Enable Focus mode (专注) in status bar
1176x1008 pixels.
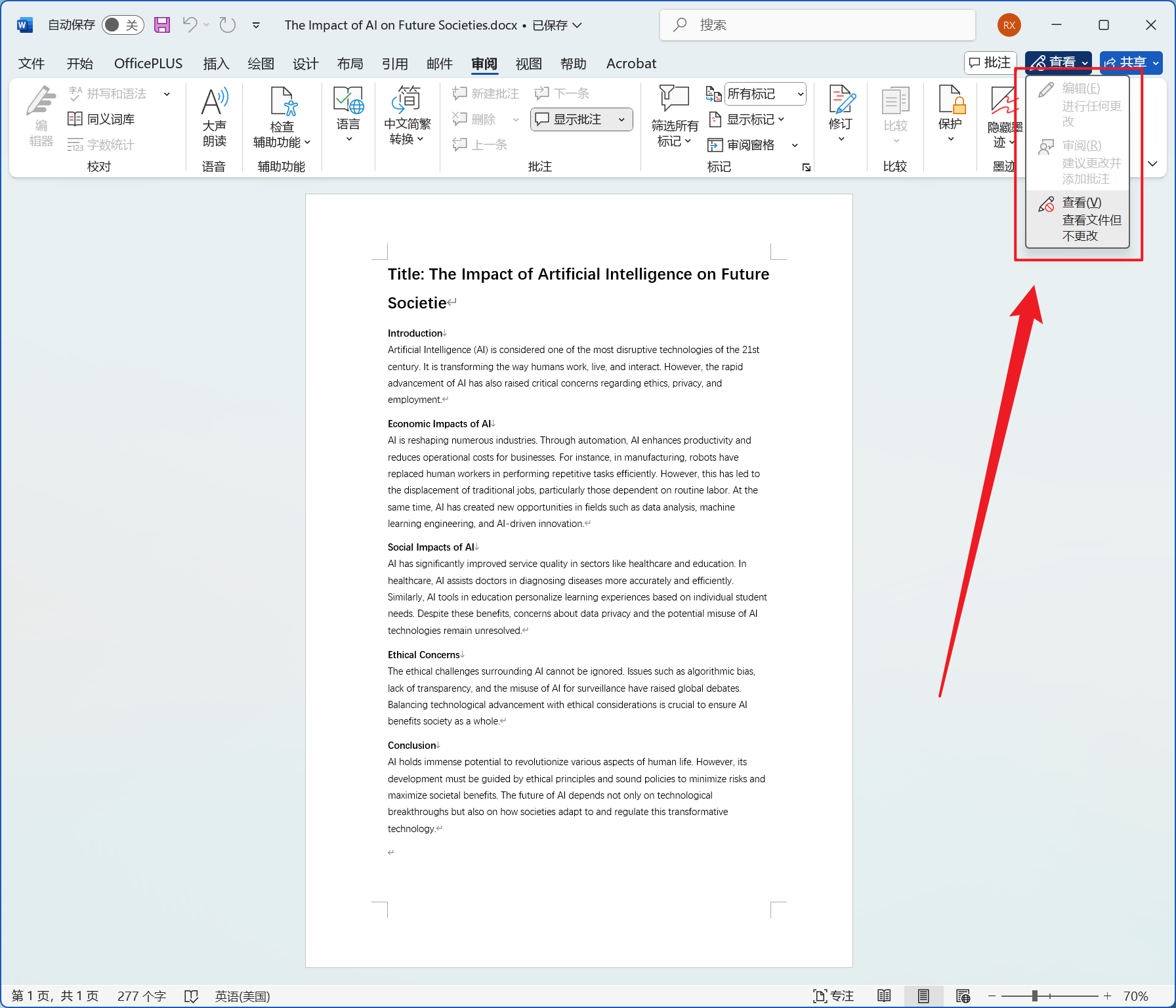(x=833, y=996)
